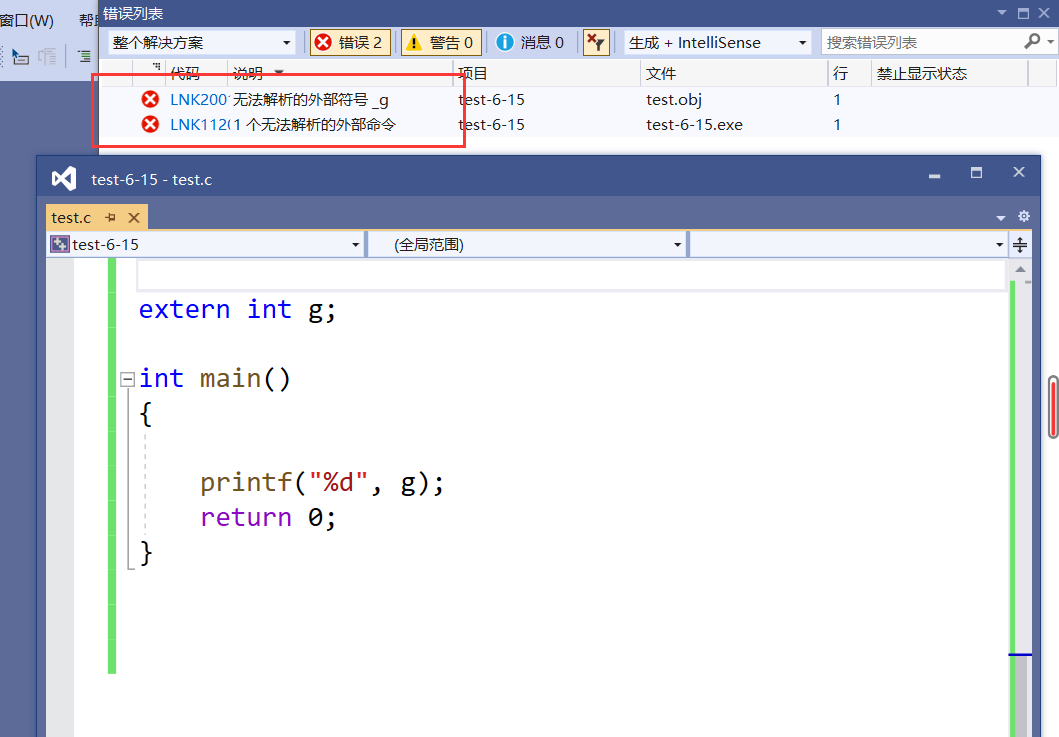
Task: Click the pointer-and-rectangle toolbar icon in main window
Action: (x=20, y=56)
